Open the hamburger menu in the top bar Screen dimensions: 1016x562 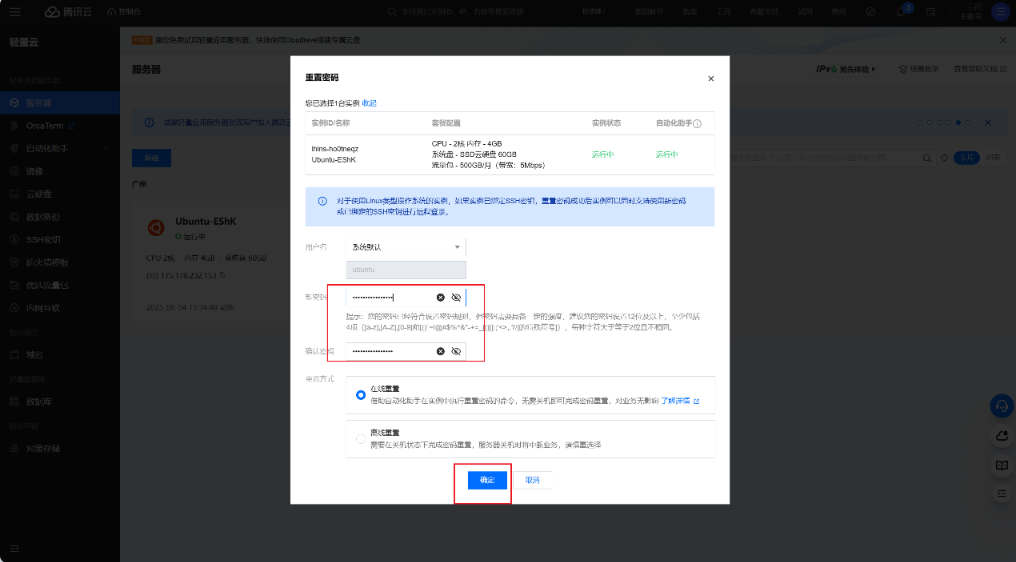pyautogui.click(x=15, y=12)
